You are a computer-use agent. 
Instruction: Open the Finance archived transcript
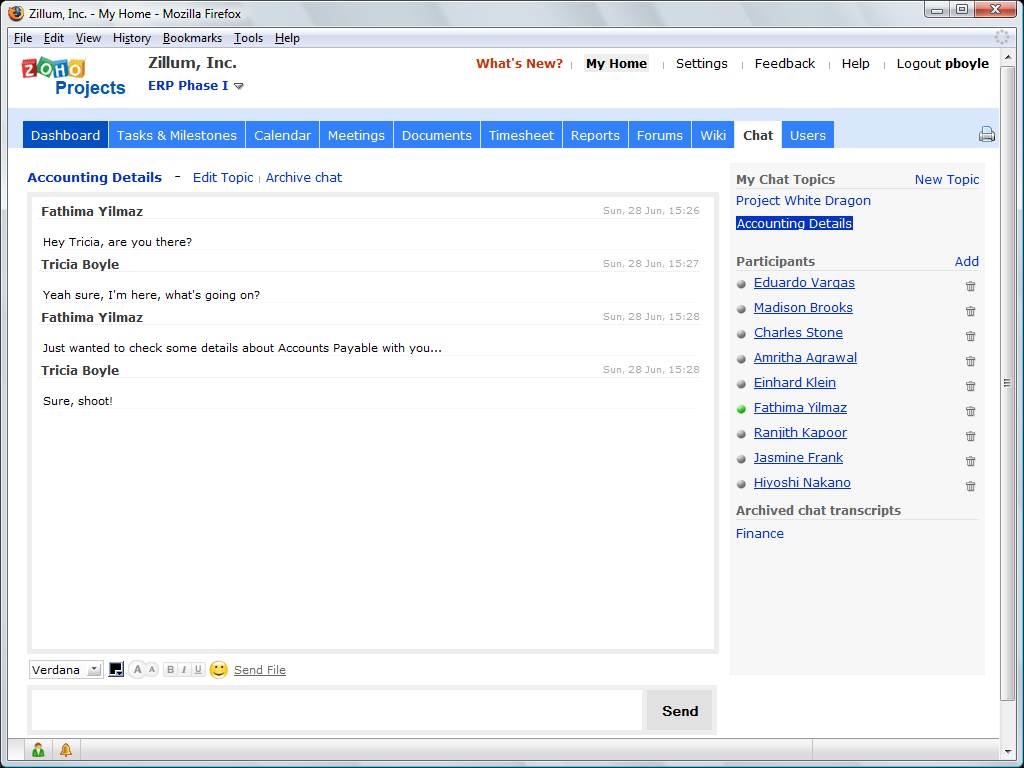(759, 533)
